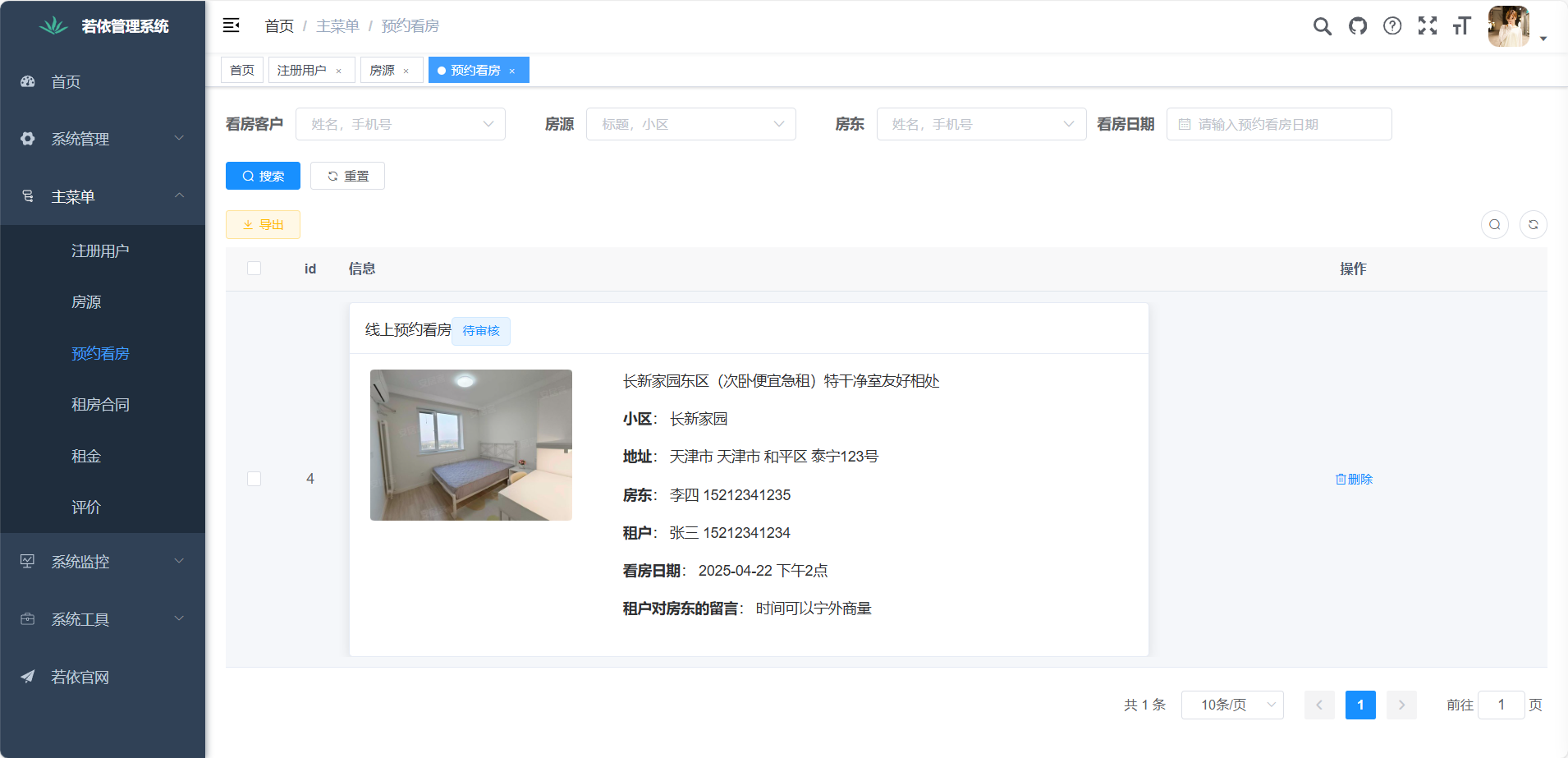
Task: Open 房源 in the sidebar
Action: [x=103, y=301]
